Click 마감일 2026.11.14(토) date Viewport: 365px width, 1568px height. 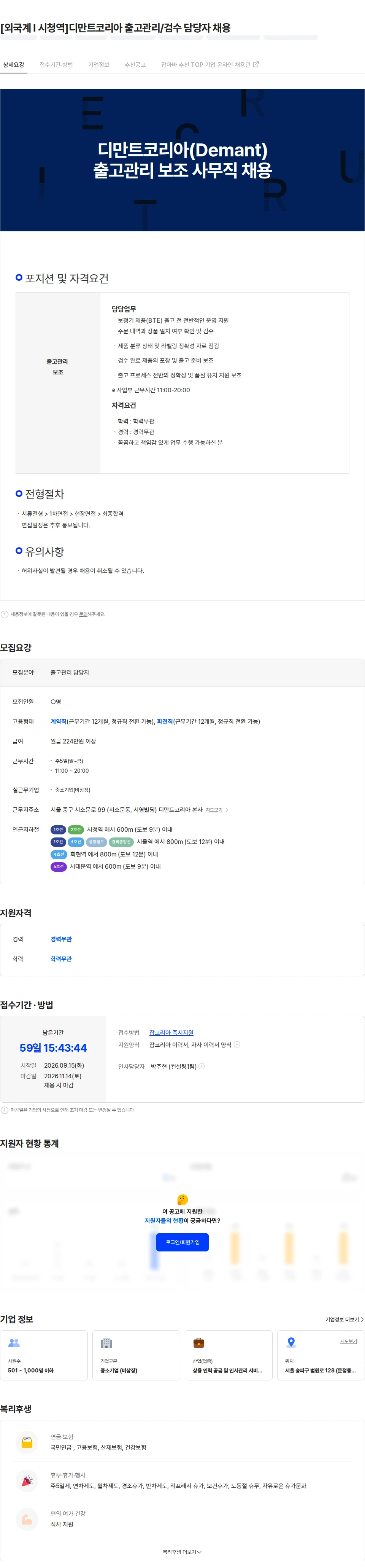point(63,1076)
